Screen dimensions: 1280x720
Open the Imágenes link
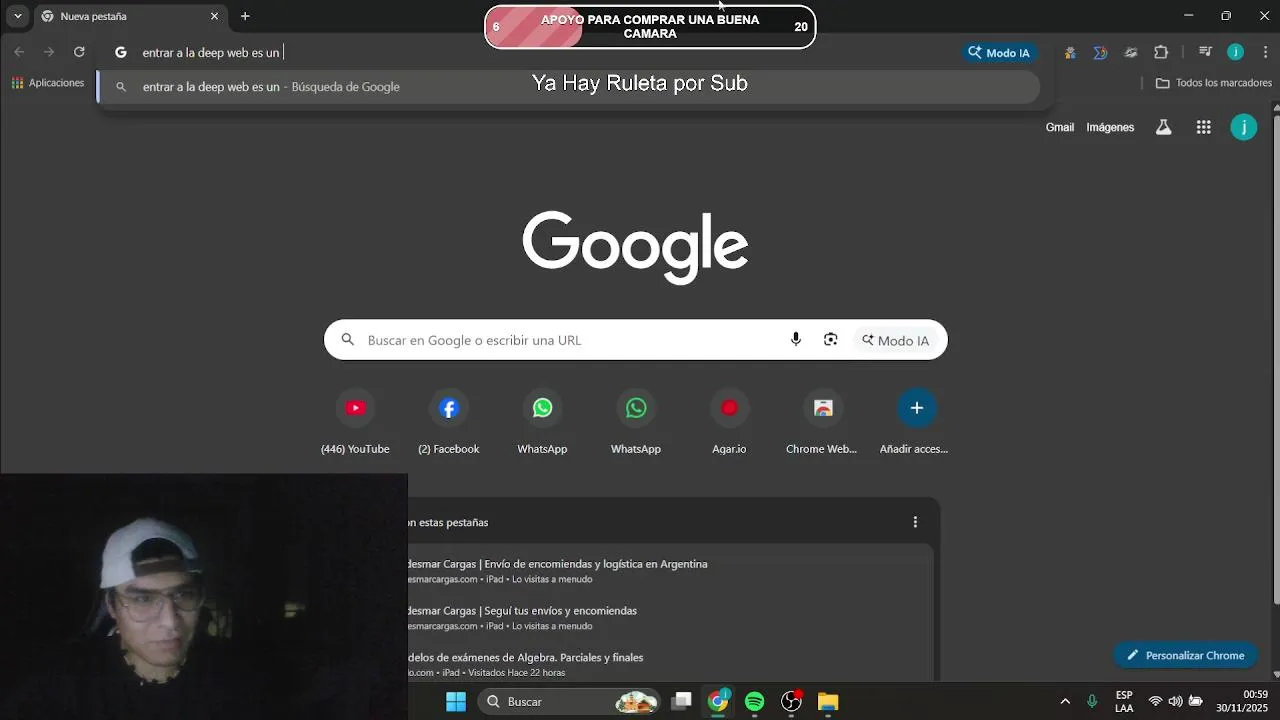(1110, 127)
